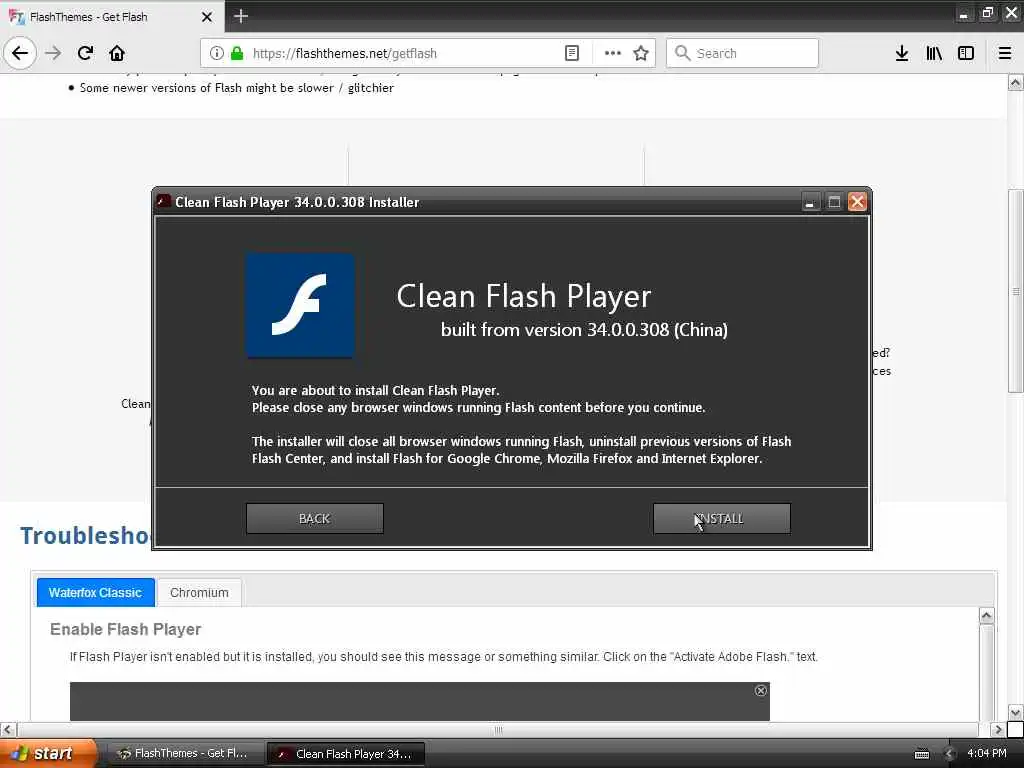Image resolution: width=1024 pixels, height=768 pixels.
Task: Click the BACK button in installer
Action: click(x=315, y=519)
